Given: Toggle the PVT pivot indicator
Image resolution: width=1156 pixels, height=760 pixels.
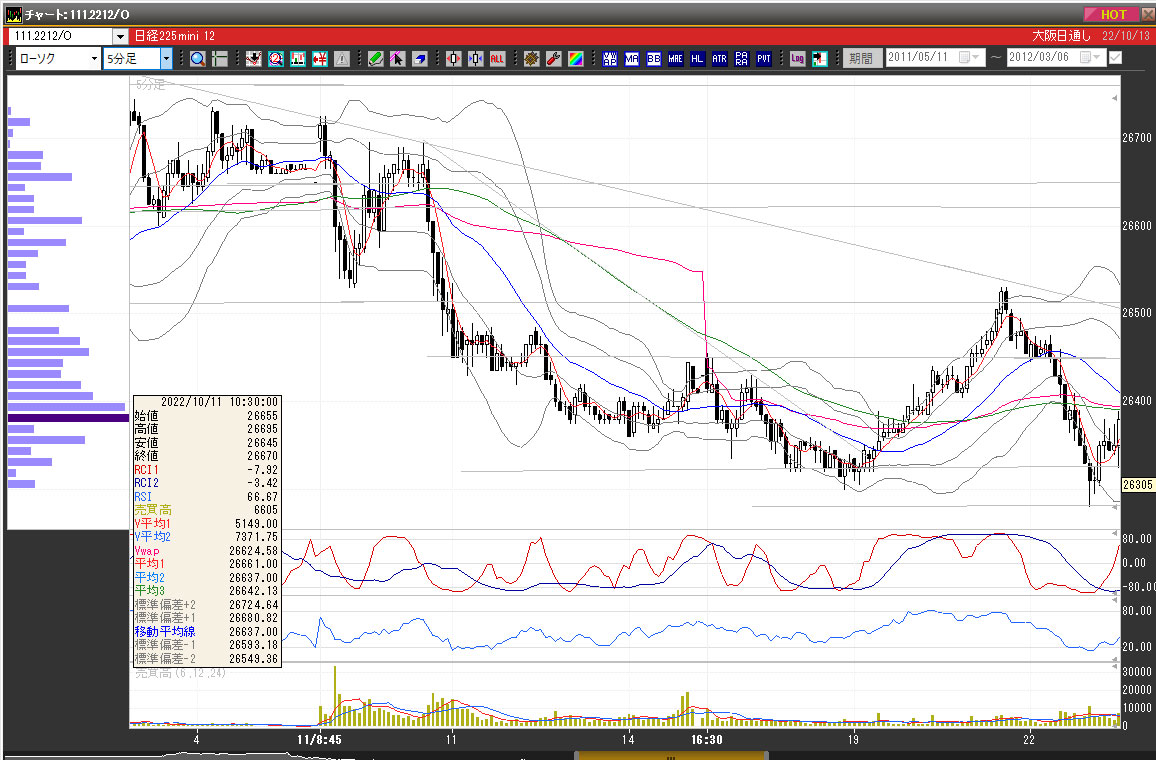Looking at the screenshot, I should [764, 59].
